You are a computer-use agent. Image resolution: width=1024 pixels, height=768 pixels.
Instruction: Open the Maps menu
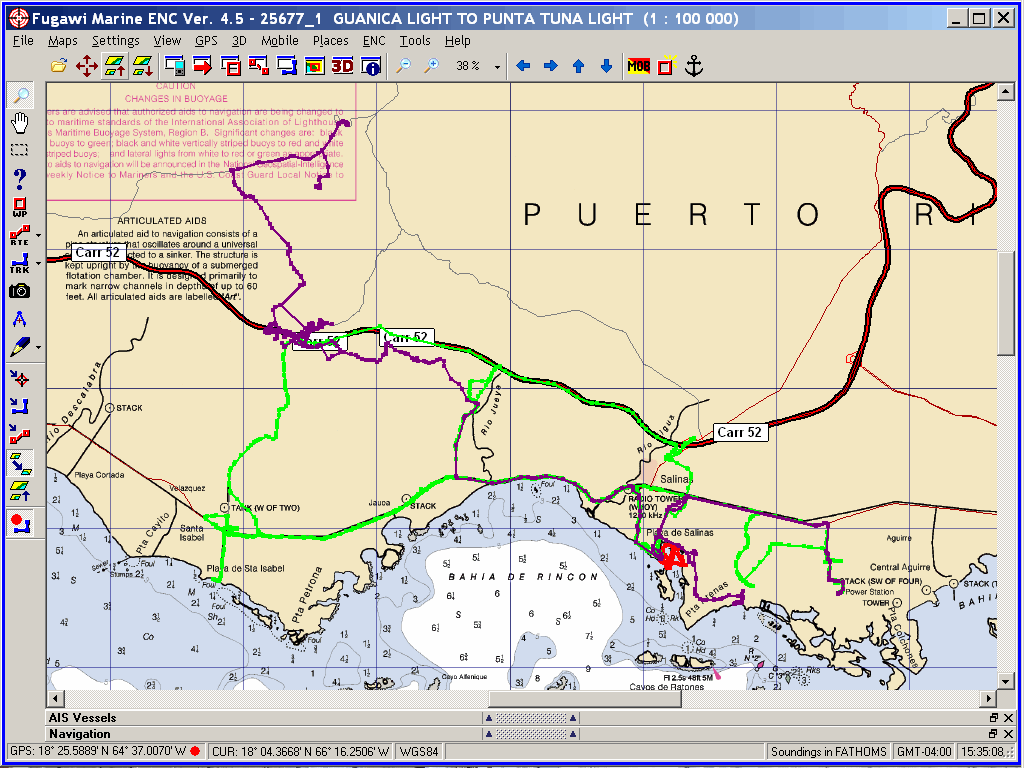click(x=63, y=40)
